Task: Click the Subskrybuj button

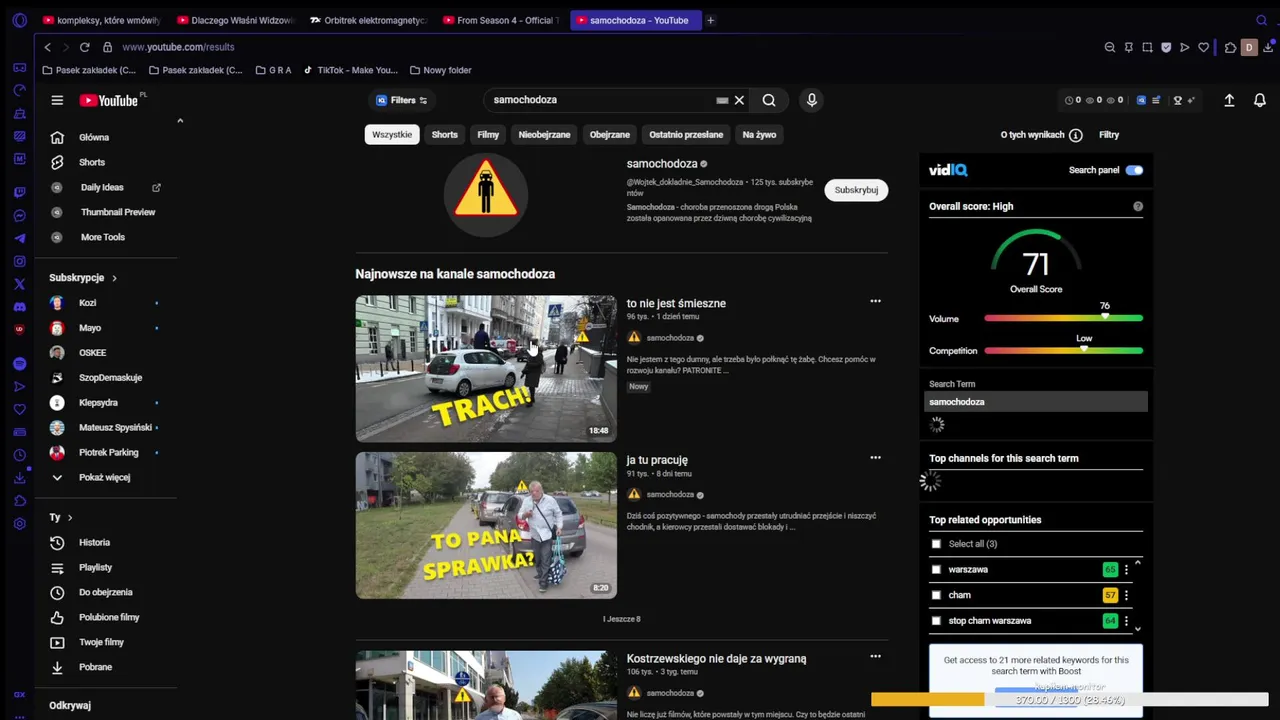Action: coord(856,190)
